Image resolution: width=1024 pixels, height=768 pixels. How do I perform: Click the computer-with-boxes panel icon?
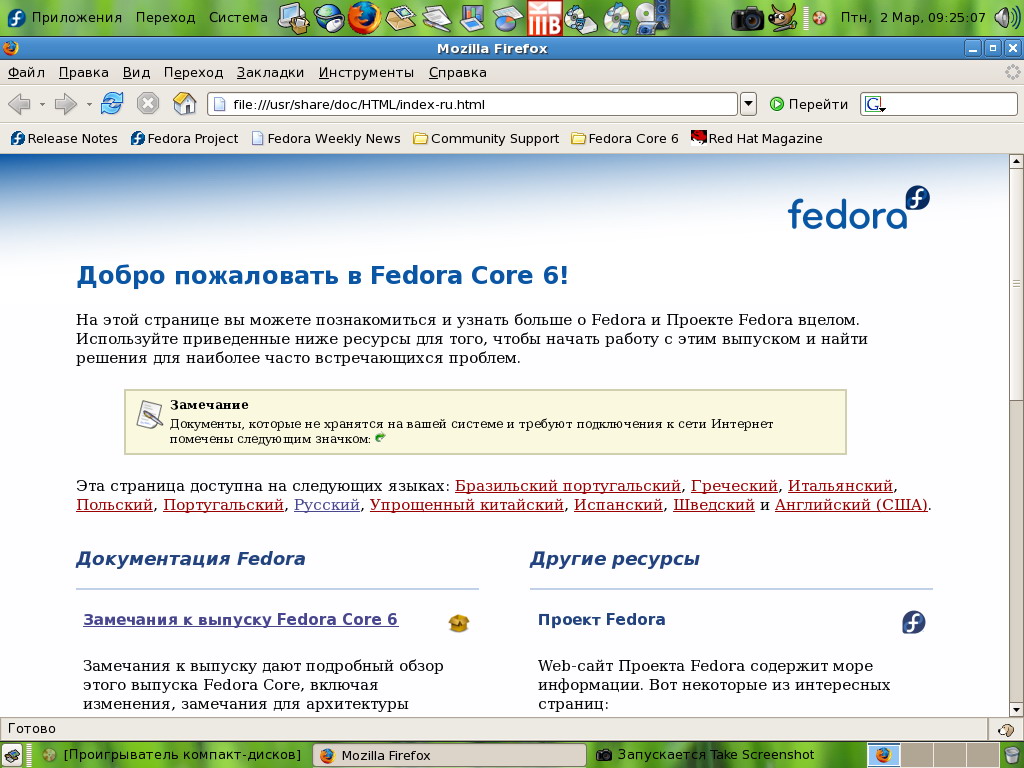293,18
